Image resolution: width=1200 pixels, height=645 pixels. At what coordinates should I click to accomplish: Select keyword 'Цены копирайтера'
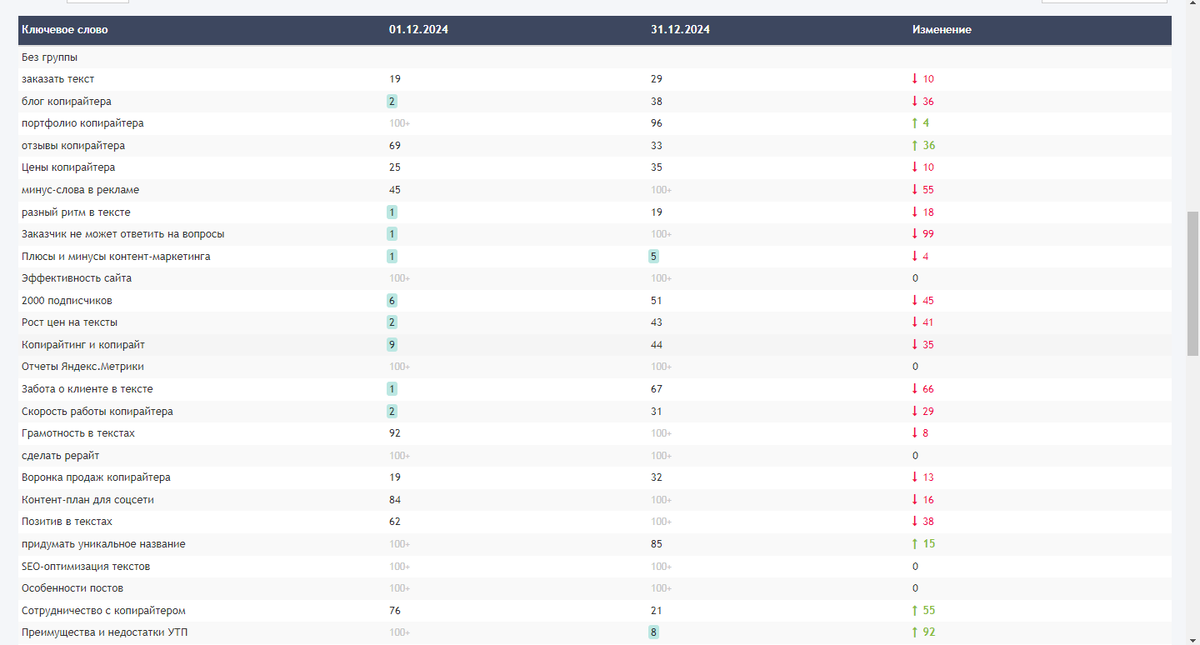pyautogui.click(x=68, y=167)
